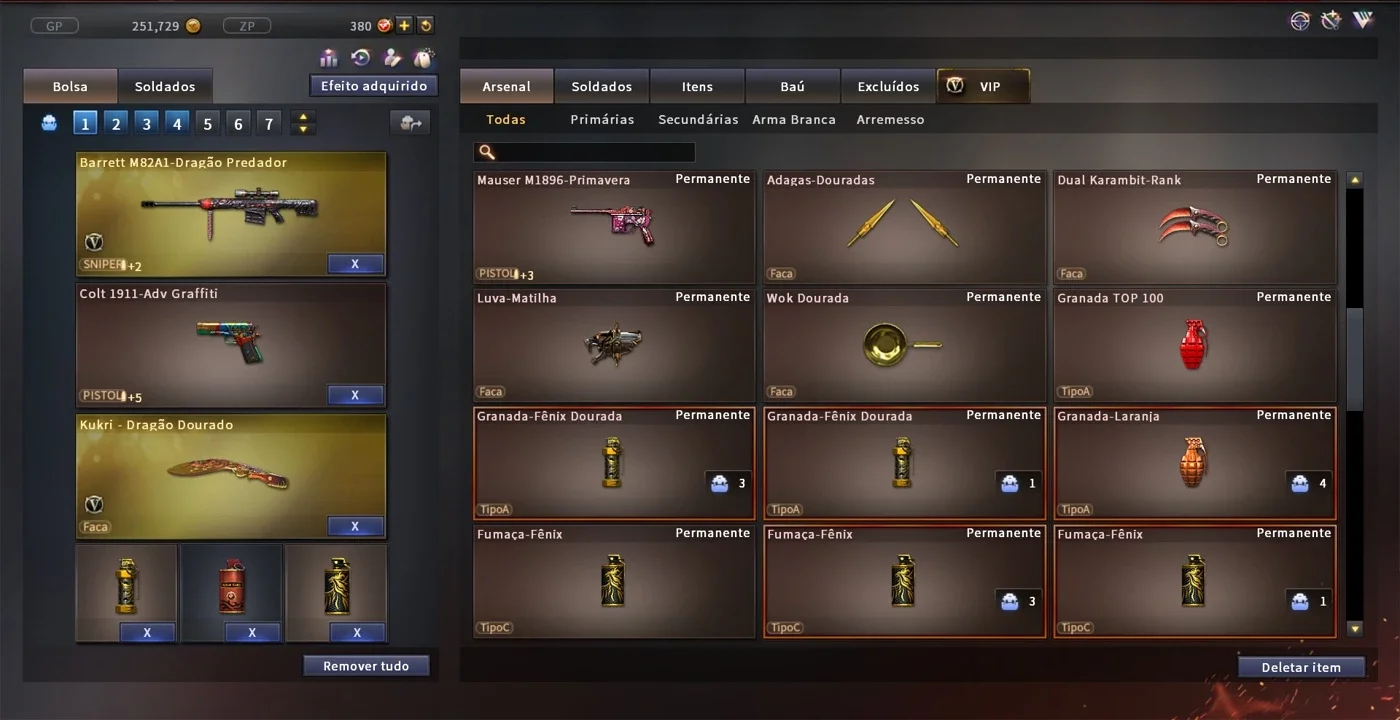Filter weapons by Arma Branca
The width and height of the screenshot is (1400, 720).
[x=794, y=119]
